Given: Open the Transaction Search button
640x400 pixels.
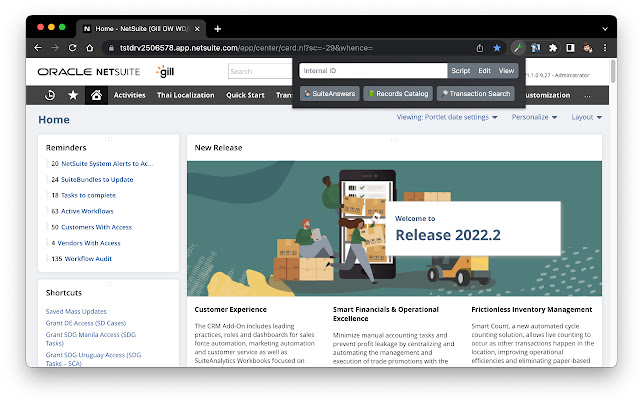Looking at the screenshot, I should tap(476, 93).
